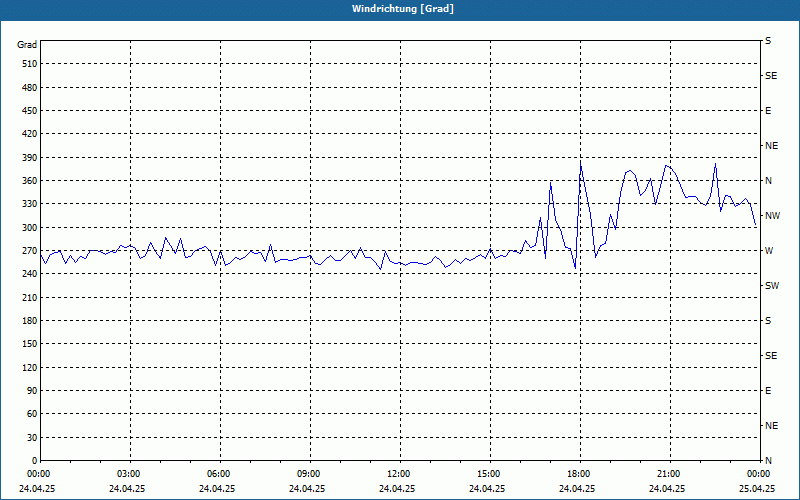Click the E compass label beside 90 gridline

click(x=768, y=391)
